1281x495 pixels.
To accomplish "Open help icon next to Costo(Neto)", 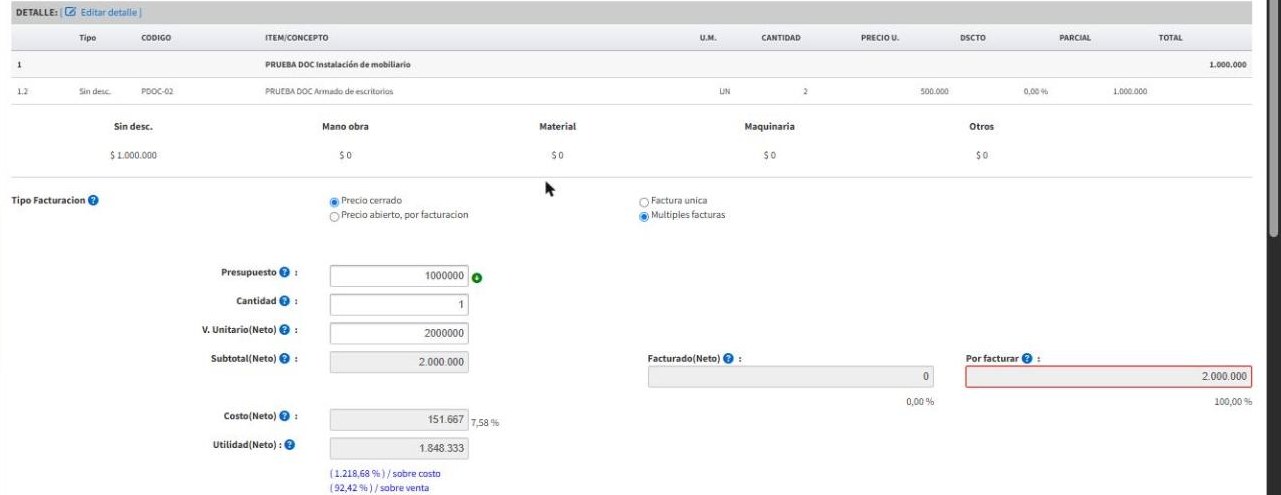I will 284,416.
